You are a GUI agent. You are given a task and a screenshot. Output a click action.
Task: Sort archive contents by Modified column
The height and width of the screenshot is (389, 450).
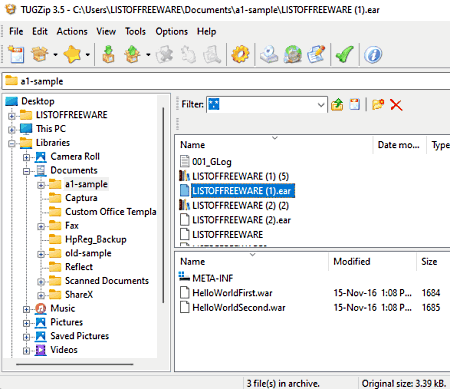pos(372,261)
